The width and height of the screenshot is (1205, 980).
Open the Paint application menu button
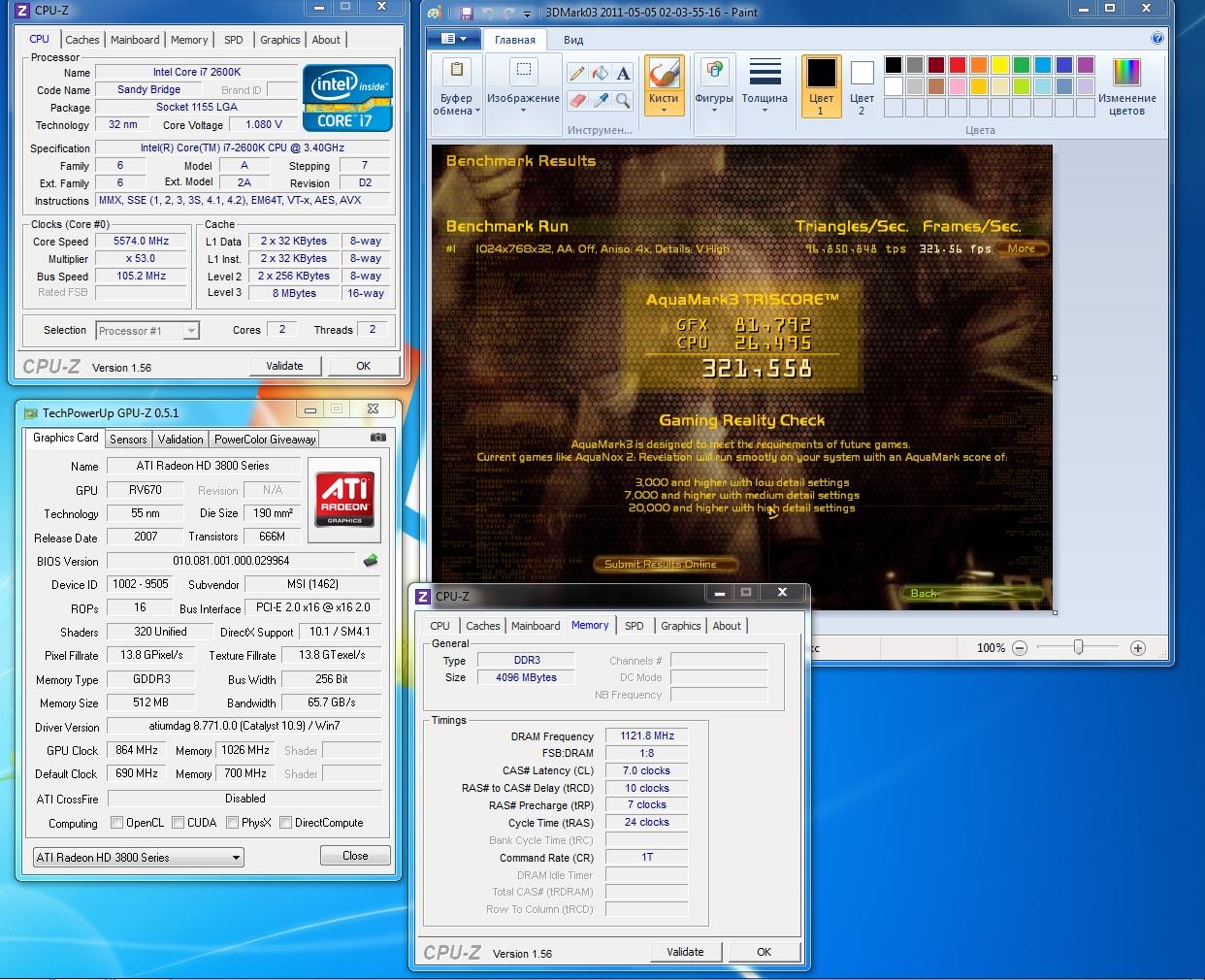point(453,39)
